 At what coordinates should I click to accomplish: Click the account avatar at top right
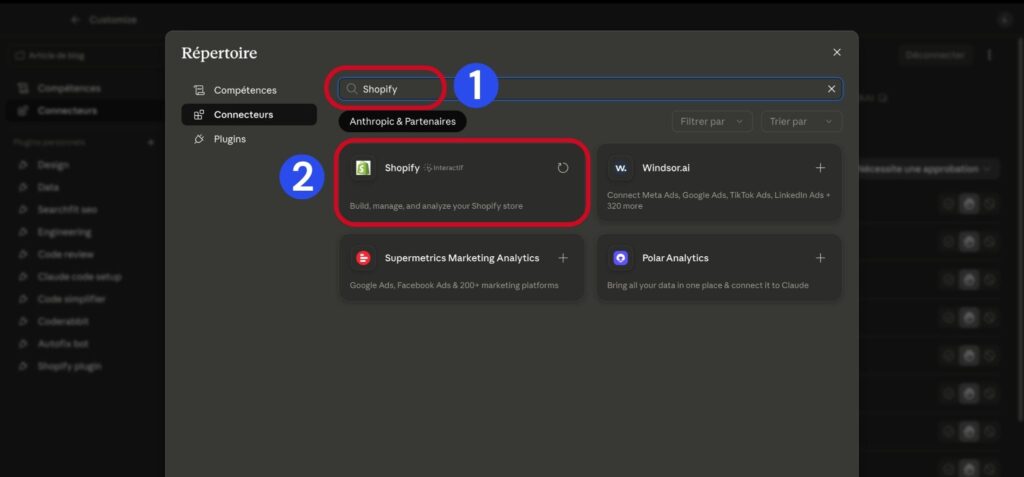[1004, 20]
